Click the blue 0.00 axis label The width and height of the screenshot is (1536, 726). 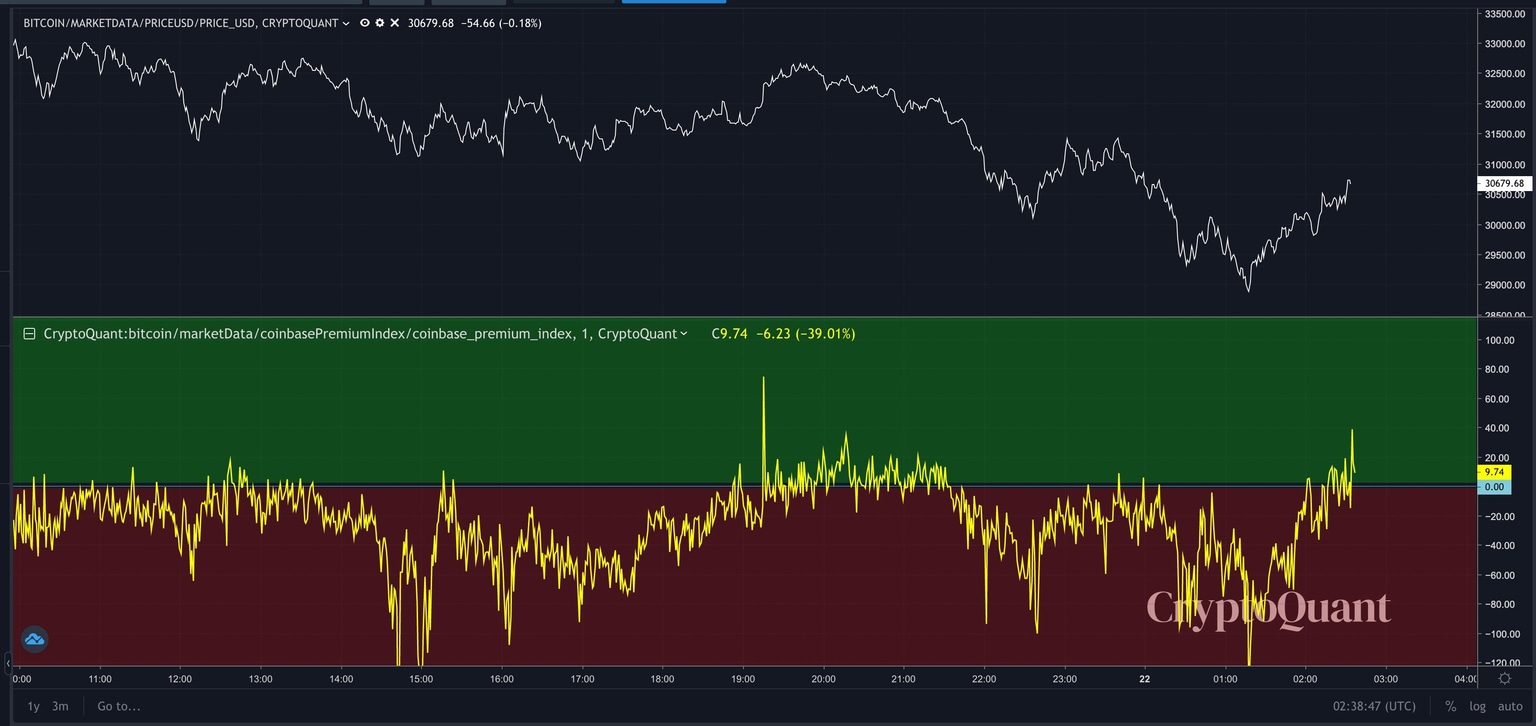point(1497,487)
